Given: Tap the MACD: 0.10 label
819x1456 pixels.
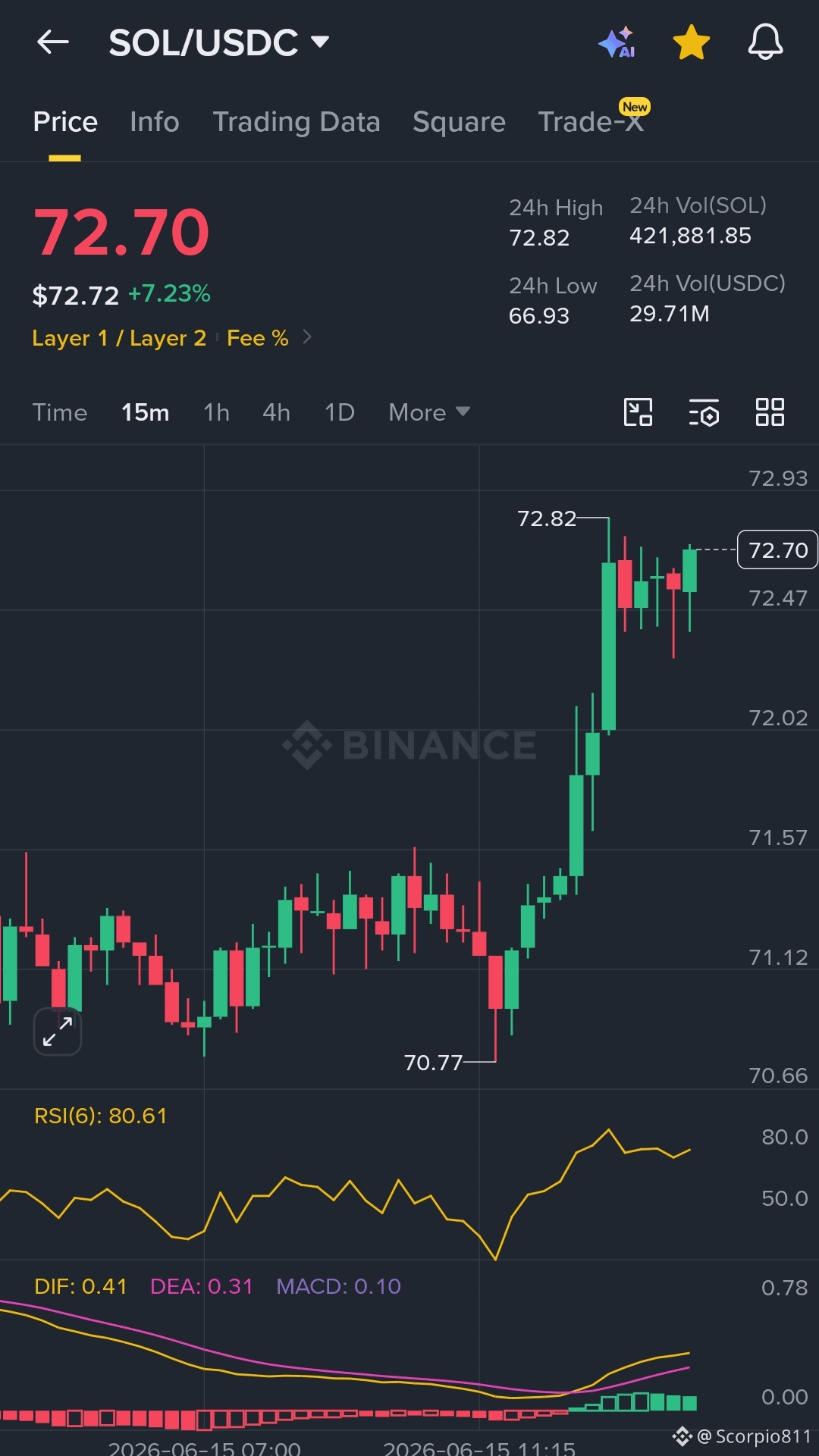Looking at the screenshot, I should pyautogui.click(x=339, y=1286).
